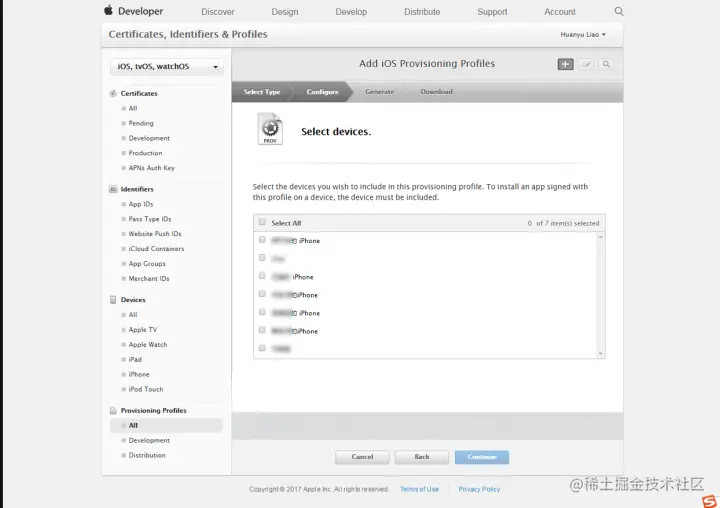The image size is (720, 508).
Task: Open the Discover menu
Action: 218,12
